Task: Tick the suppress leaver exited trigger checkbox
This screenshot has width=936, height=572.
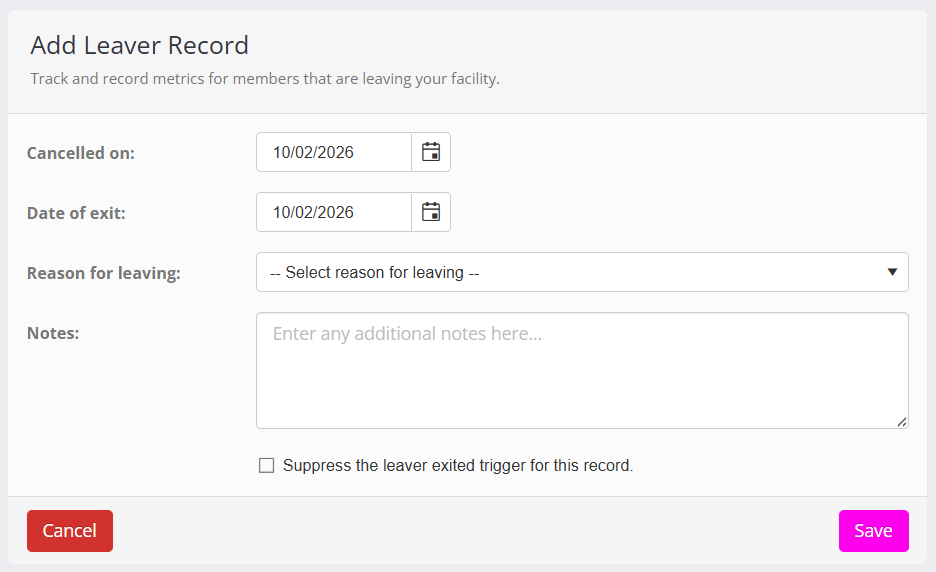Action: 266,465
